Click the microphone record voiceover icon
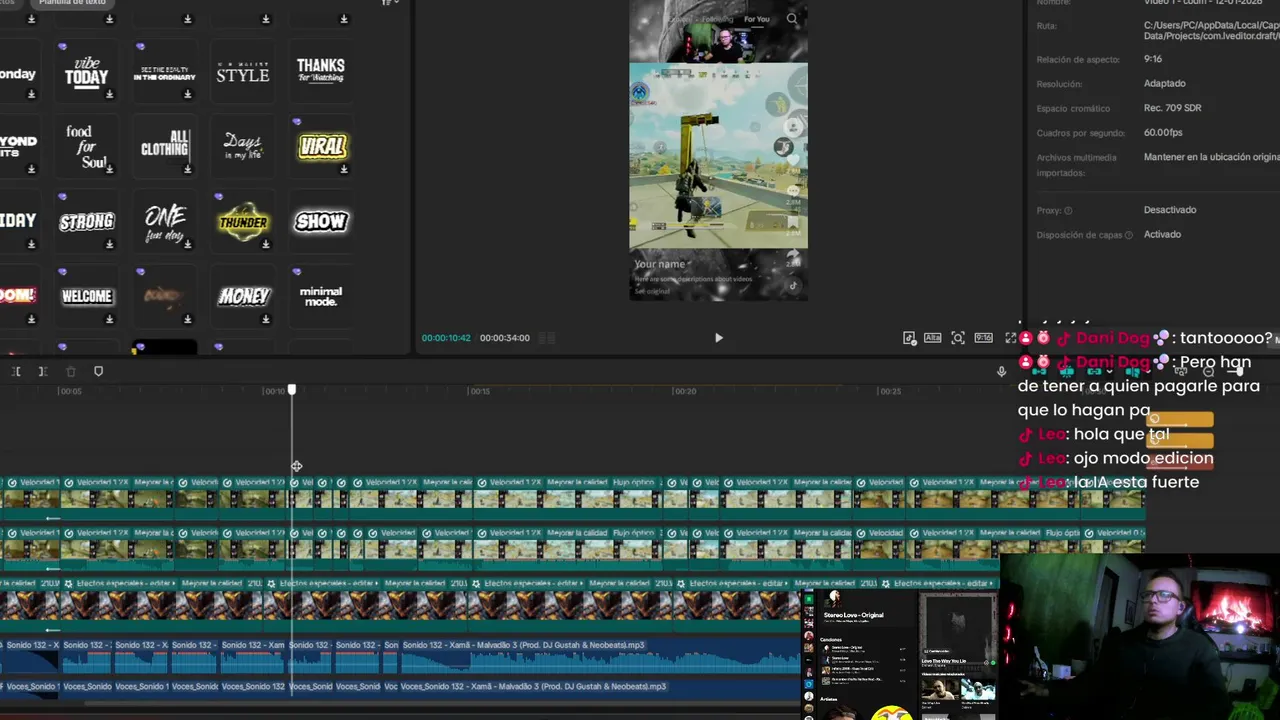Screen dimensions: 1280x720 click(1001, 371)
